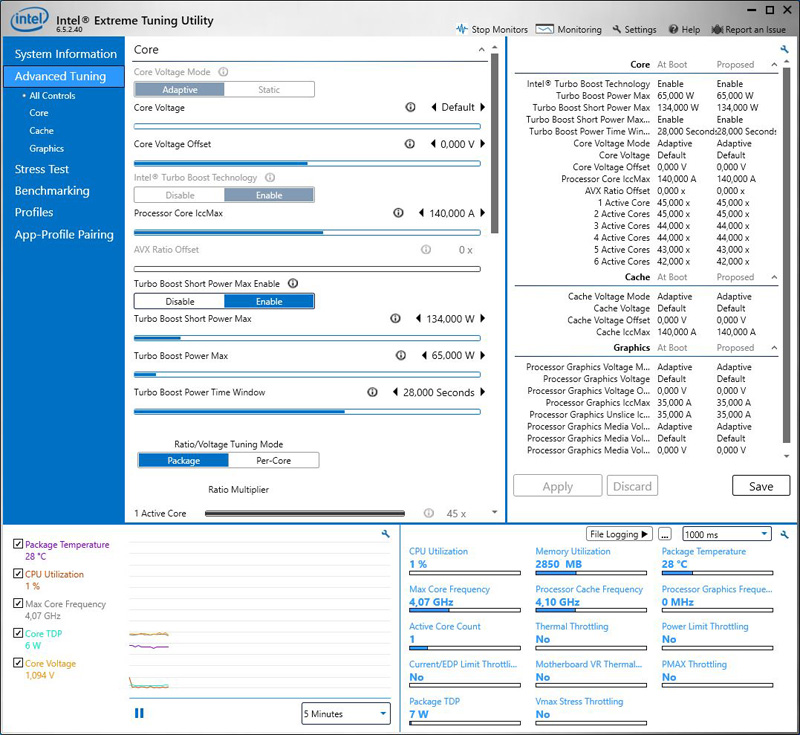Open info icon for Processor Core IccMax

click(x=398, y=213)
